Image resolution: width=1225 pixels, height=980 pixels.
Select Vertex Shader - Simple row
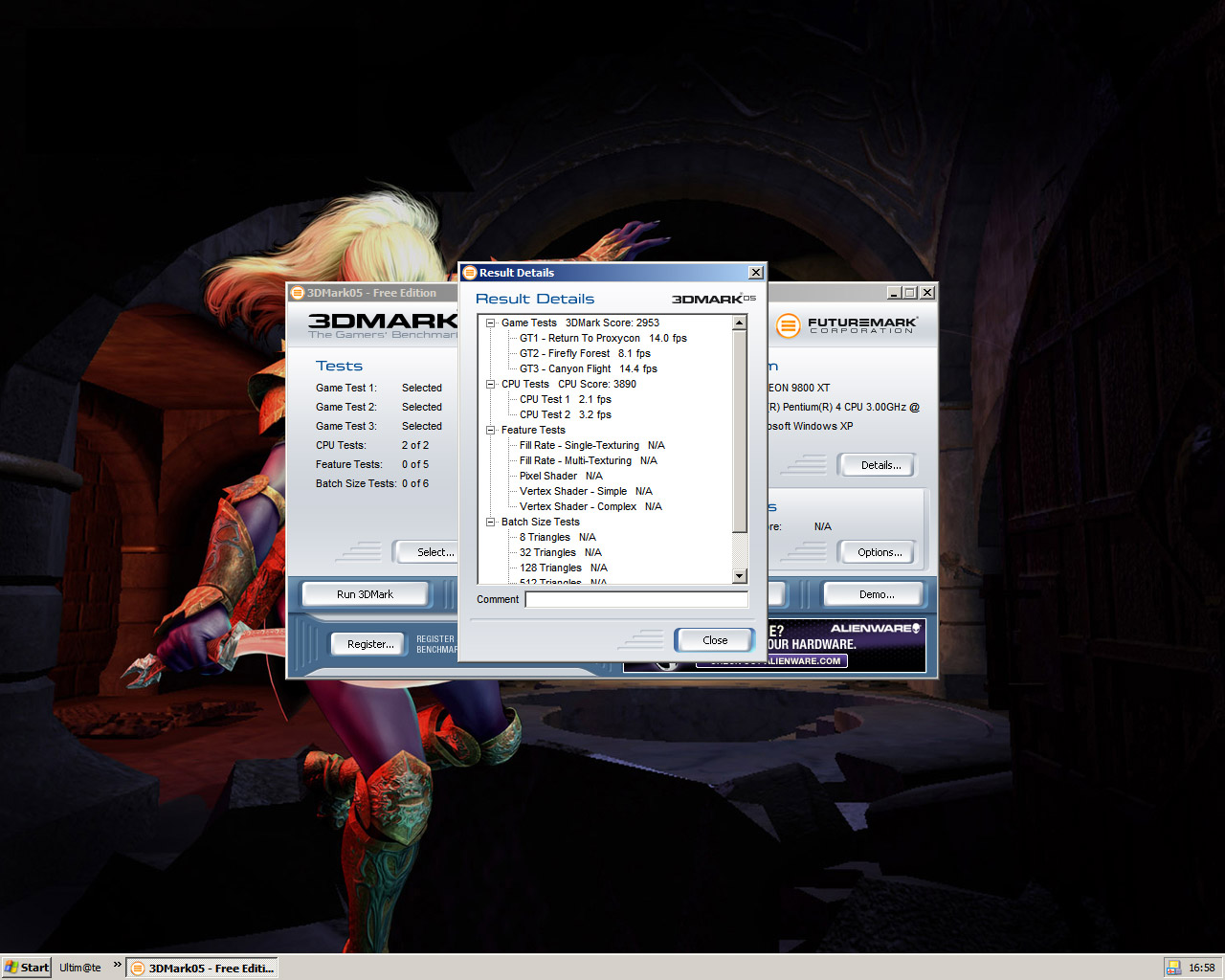point(586,492)
